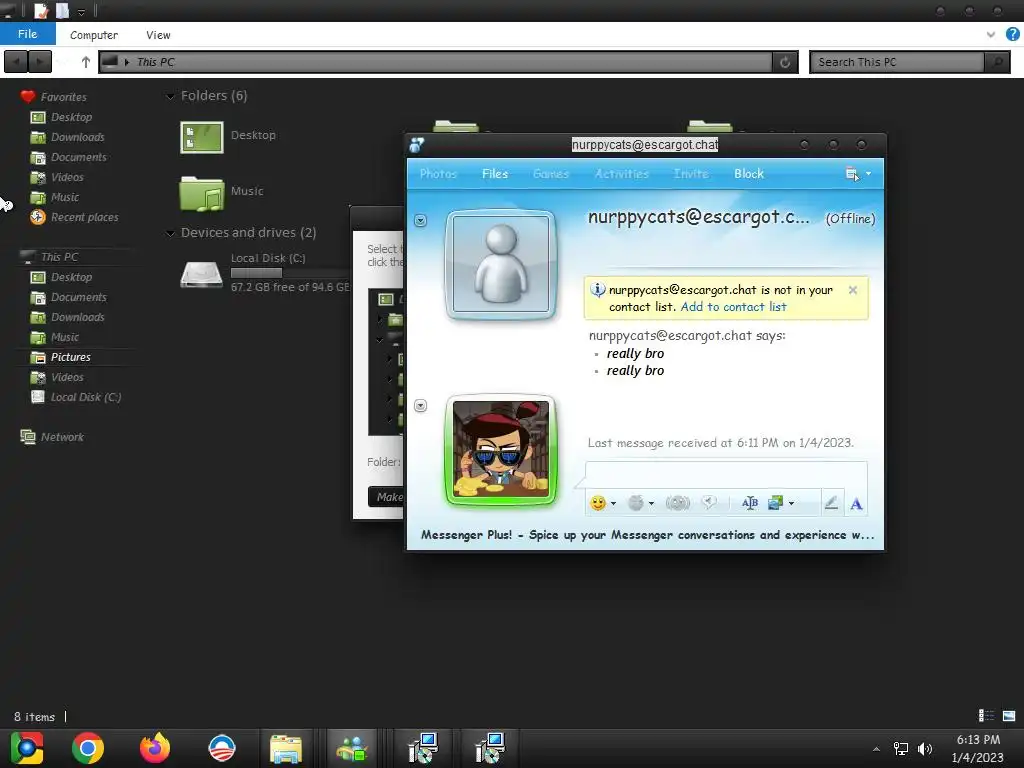Open the emoticon dropdown arrow
The image size is (1024, 768).
613,504
